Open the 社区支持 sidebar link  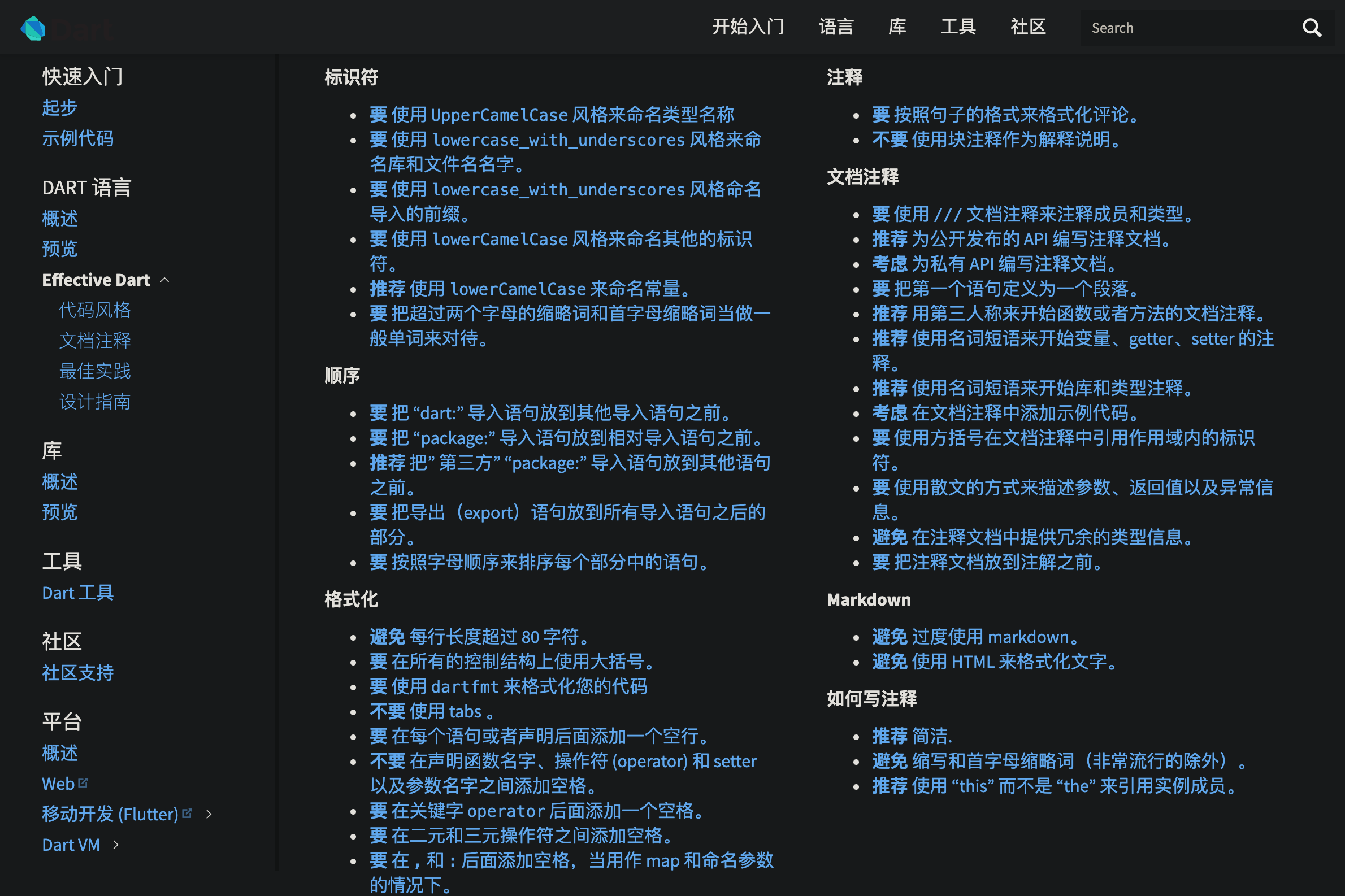click(x=78, y=673)
